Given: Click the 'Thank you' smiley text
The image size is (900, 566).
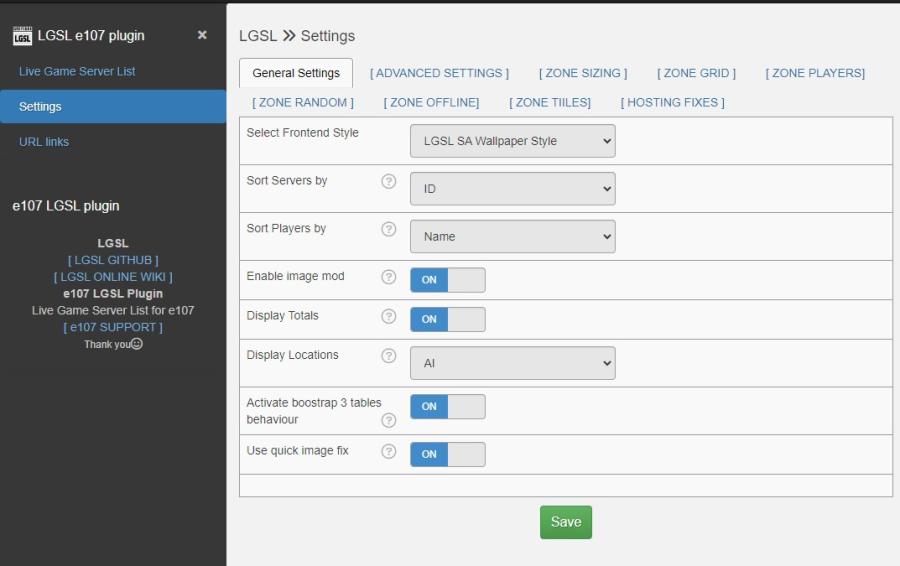Looking at the screenshot, I should coord(113,344).
